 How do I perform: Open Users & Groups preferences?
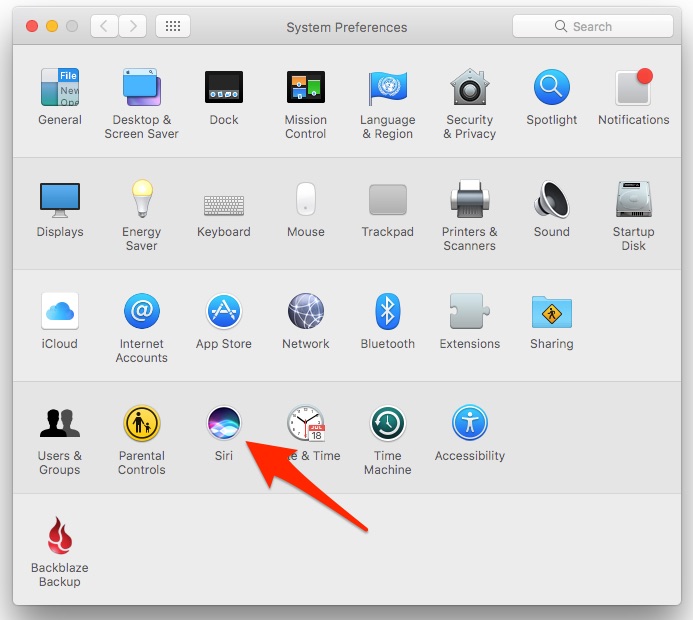tap(60, 424)
